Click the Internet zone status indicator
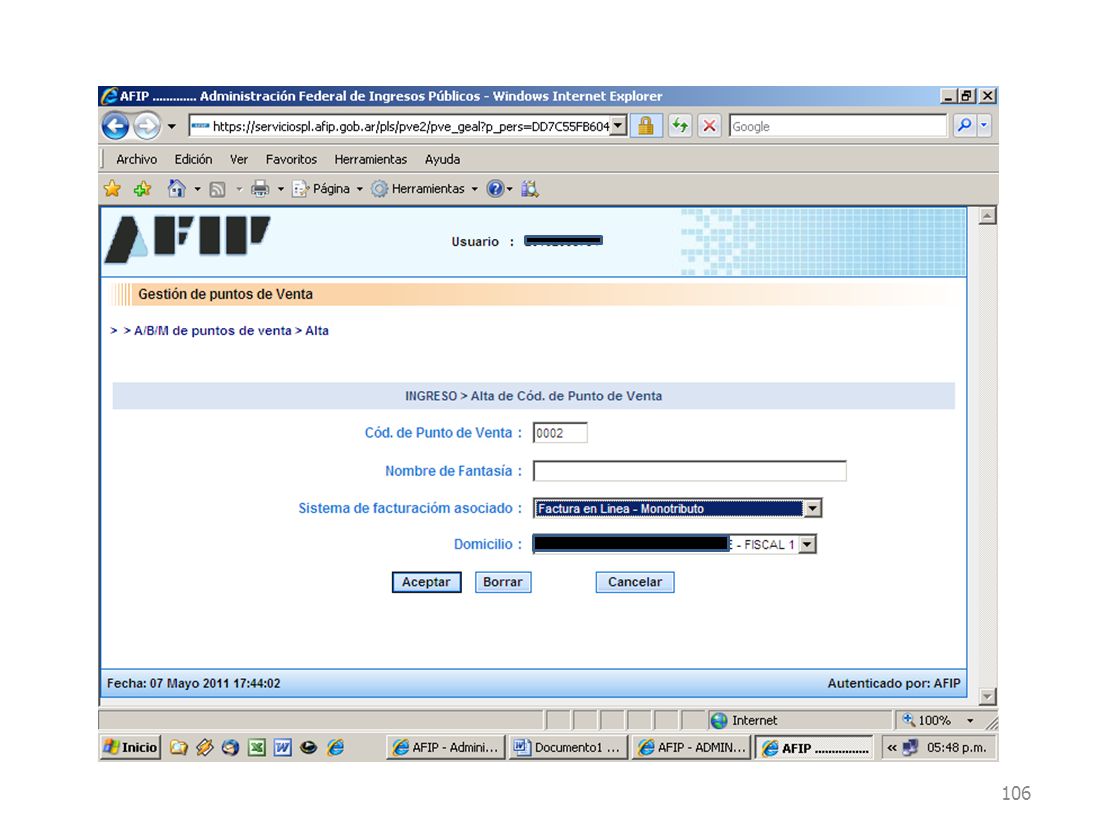This screenshot has height=831, width=1096. tap(744, 720)
